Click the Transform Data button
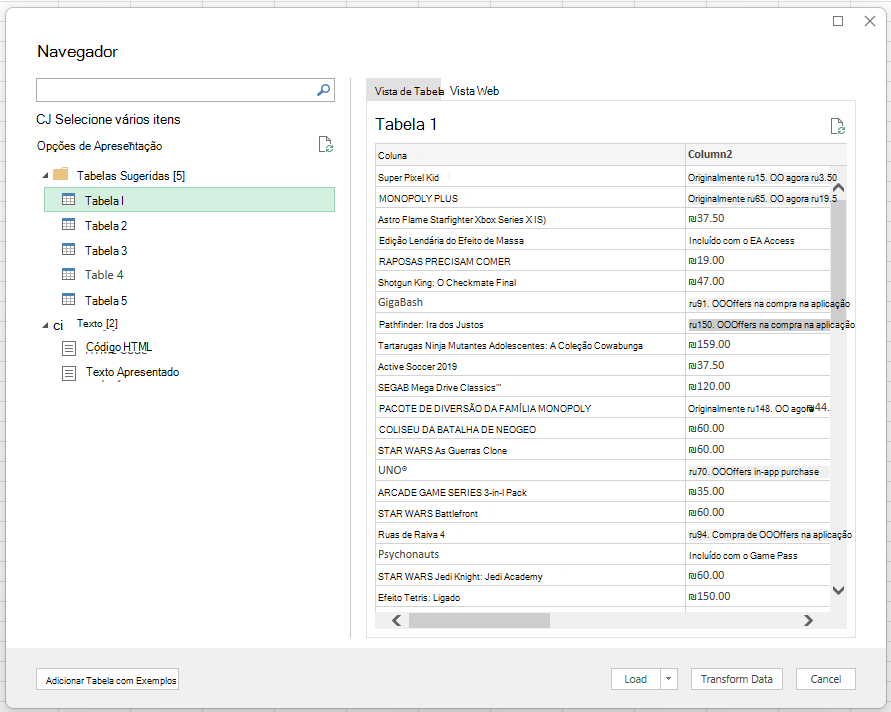This screenshot has width=891, height=712. point(736,679)
